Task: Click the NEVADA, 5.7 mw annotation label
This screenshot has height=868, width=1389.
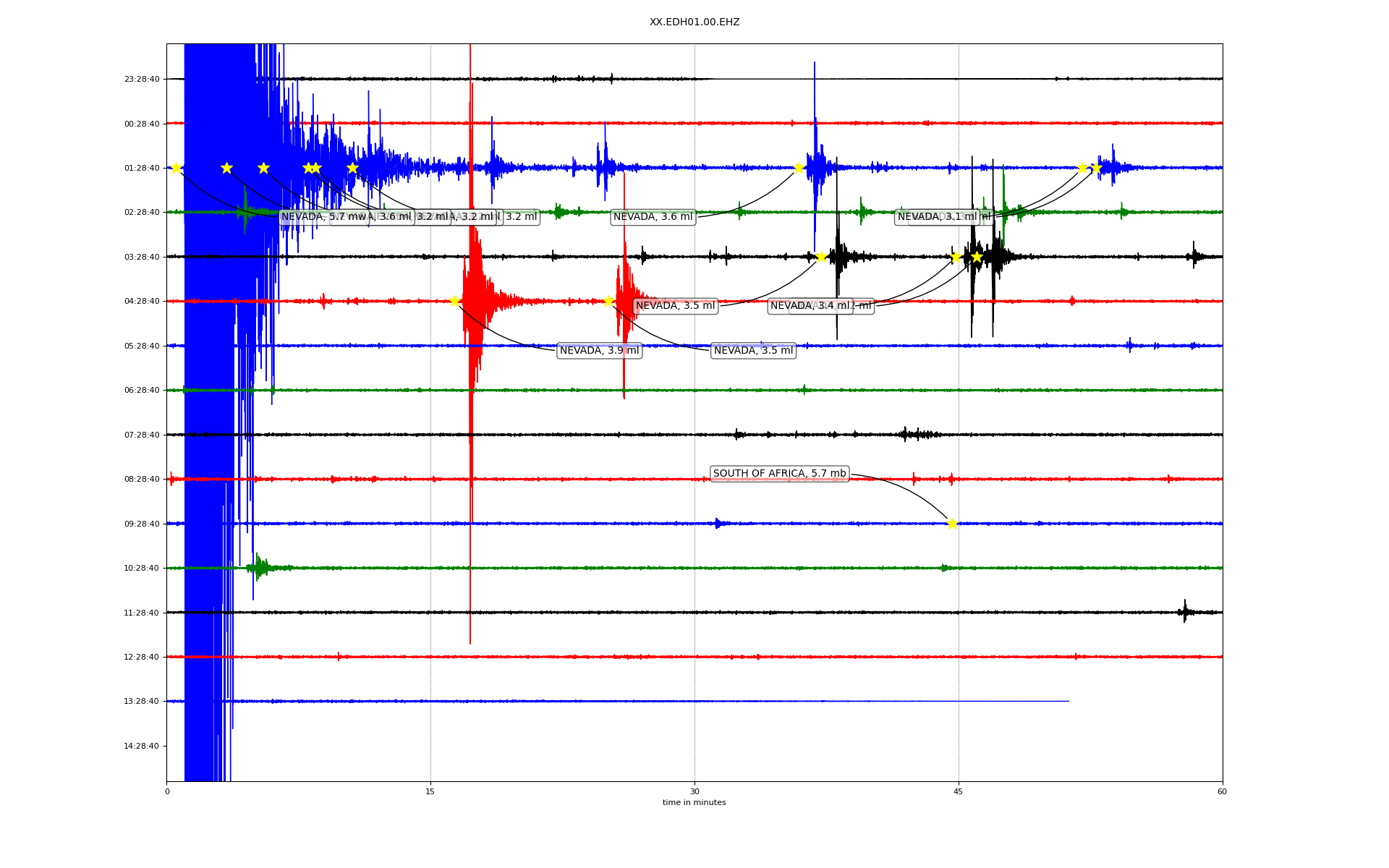Action: pyautogui.click(x=311, y=217)
